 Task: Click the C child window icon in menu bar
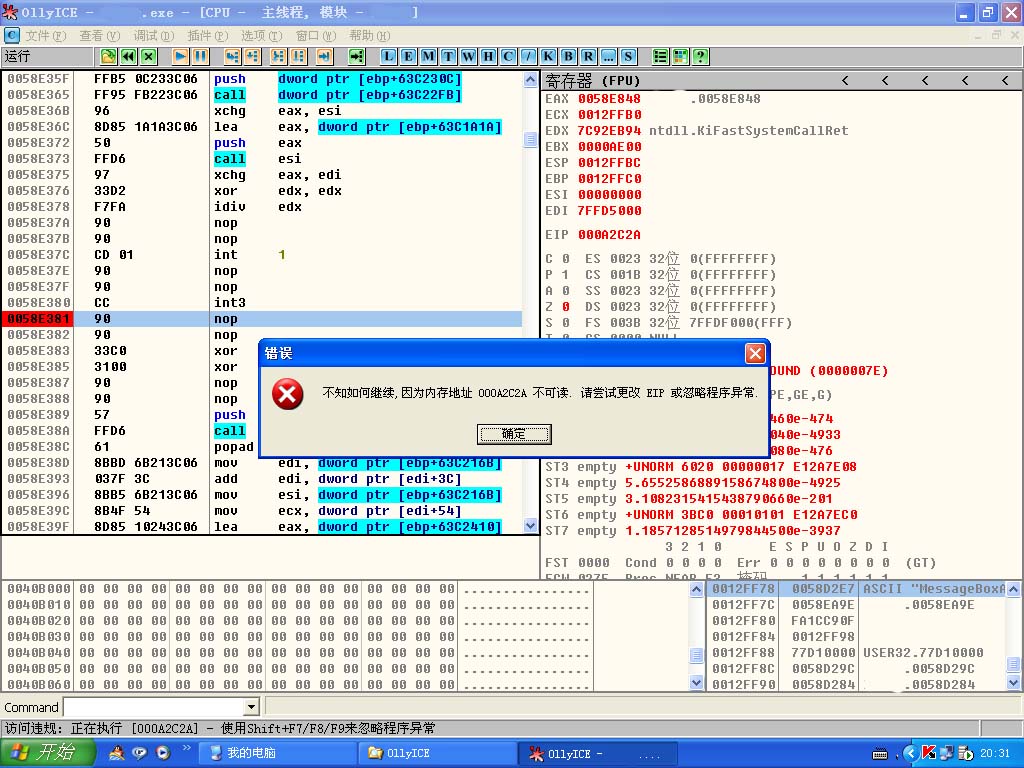pos(11,35)
